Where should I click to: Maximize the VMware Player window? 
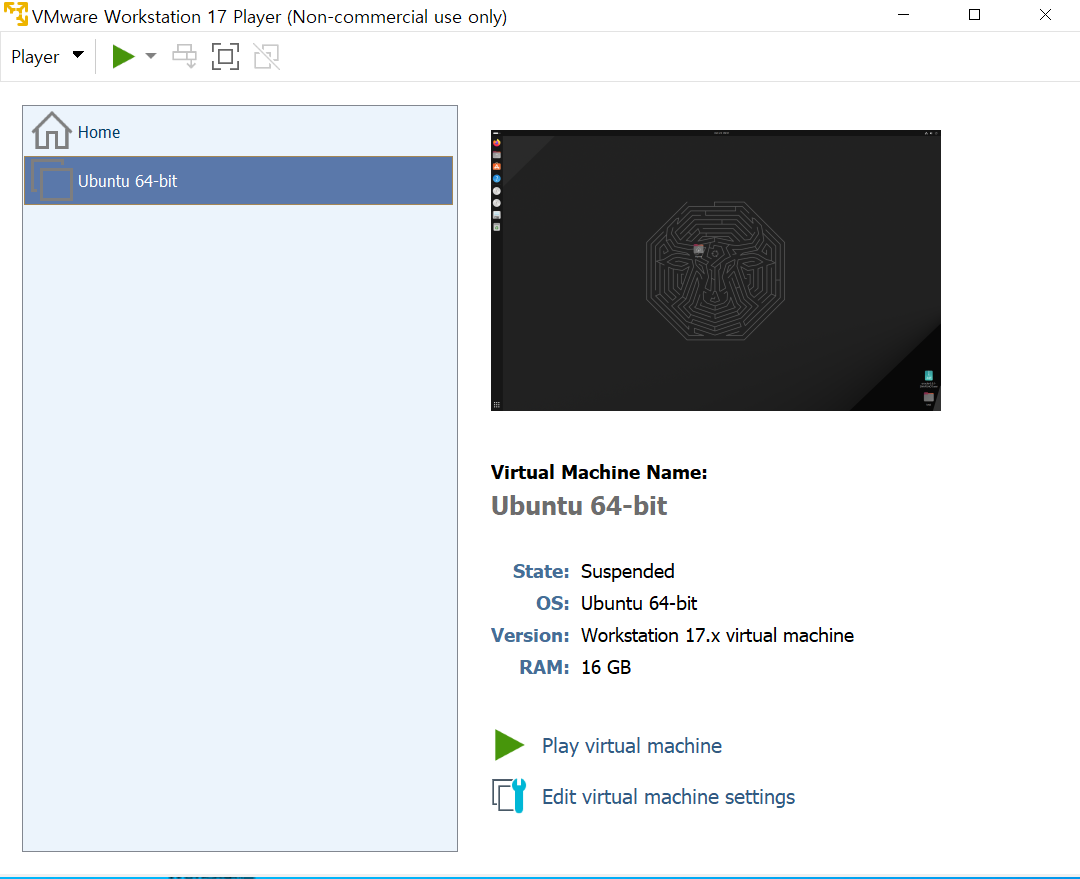974,14
